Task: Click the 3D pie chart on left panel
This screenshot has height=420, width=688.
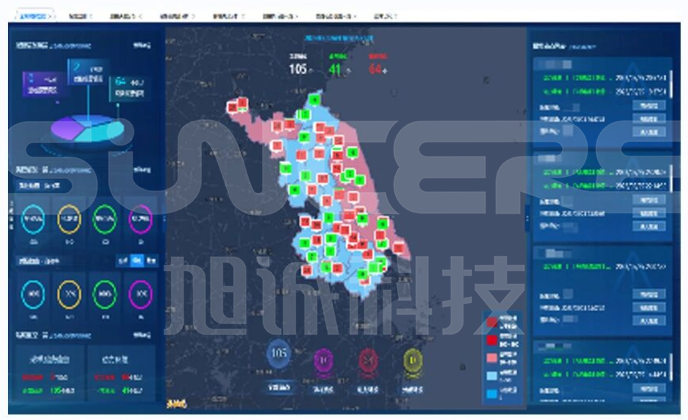Action: tap(88, 128)
